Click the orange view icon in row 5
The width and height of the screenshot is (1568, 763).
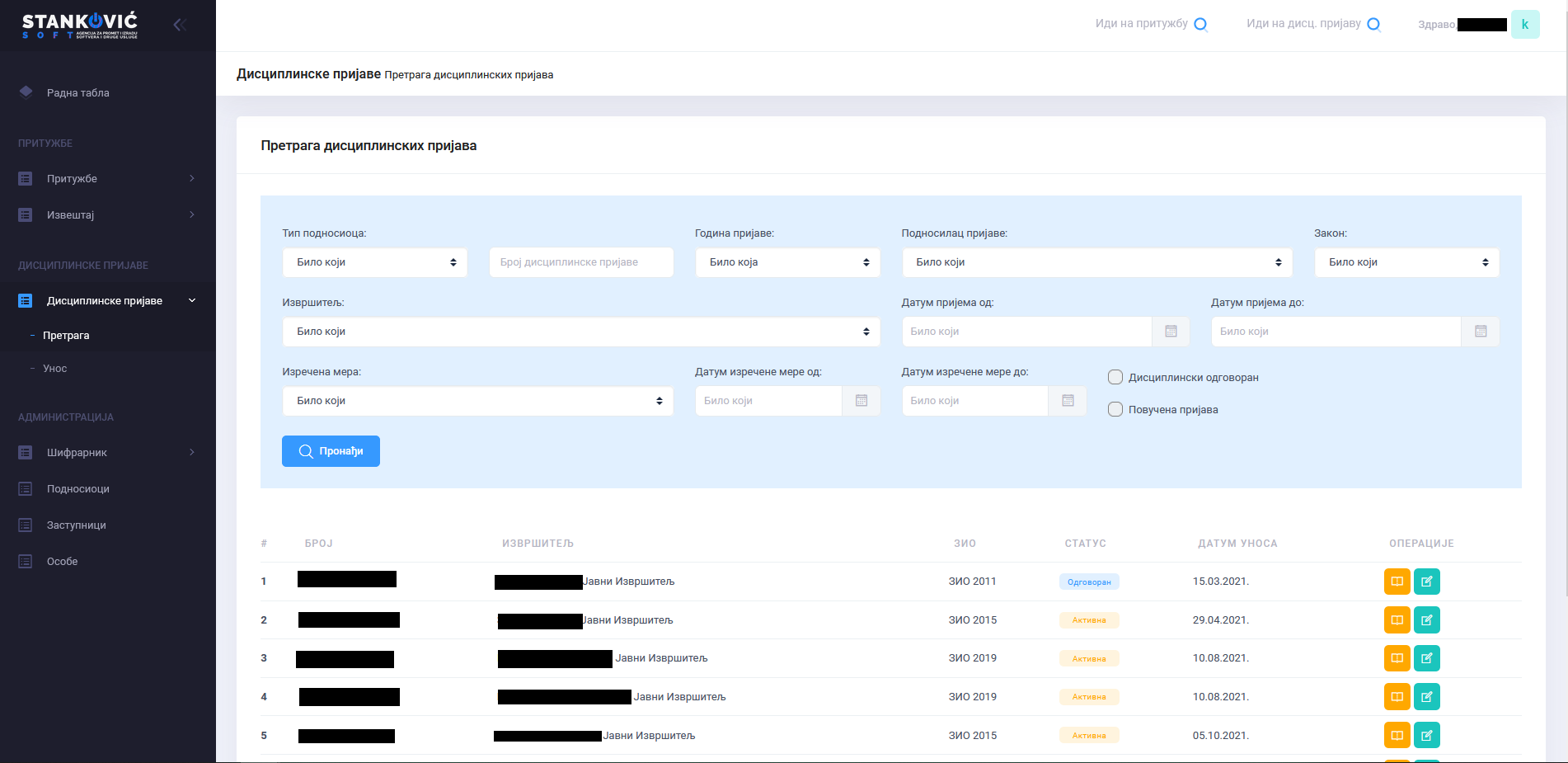(x=1397, y=735)
